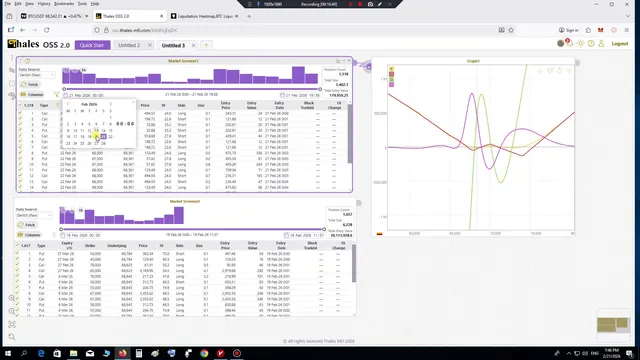
Task: Click right handle of Market Screener1 time slider
Action: [320, 89]
